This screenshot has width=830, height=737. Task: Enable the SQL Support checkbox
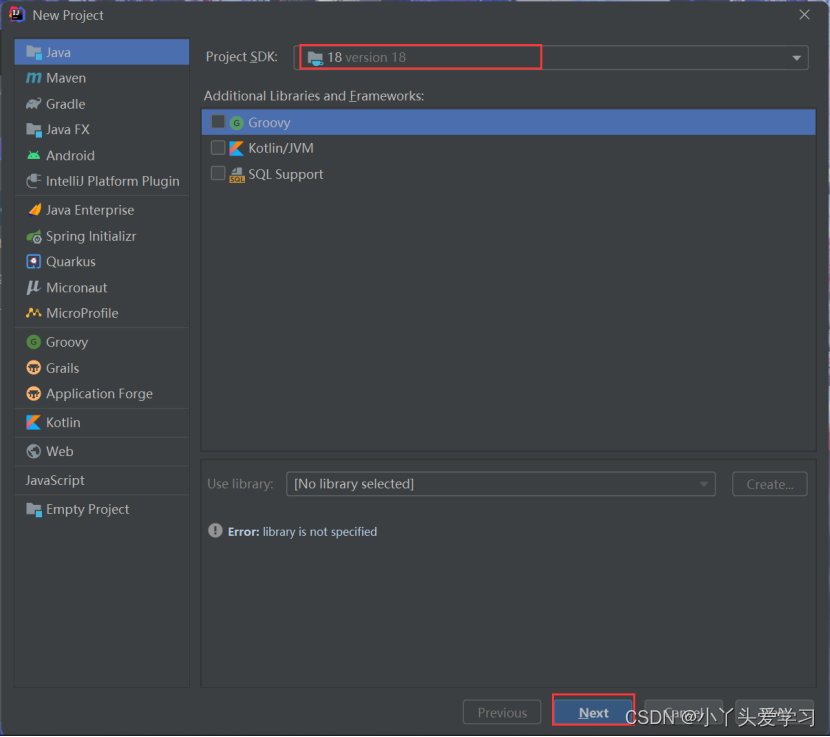click(x=218, y=173)
